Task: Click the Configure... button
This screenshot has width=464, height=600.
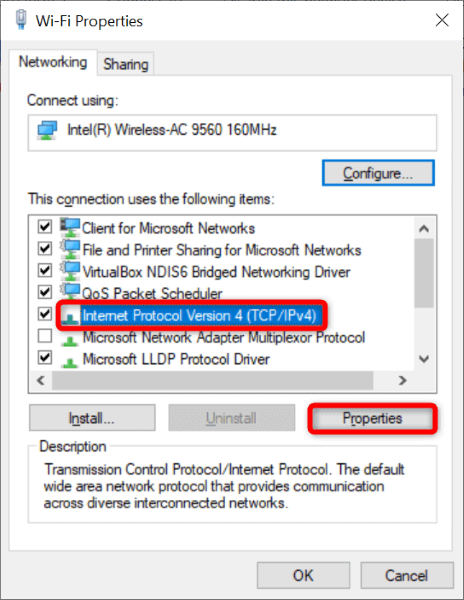Action: pos(378,173)
